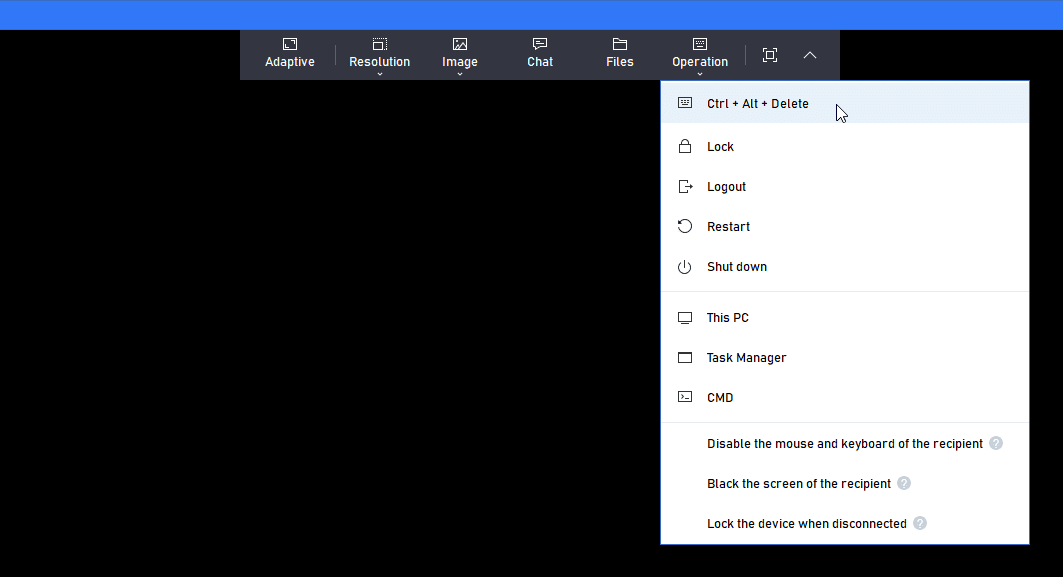Screen dimensions: 1063x577
Task: Click help icon beside Lock the device
Action: (x=919, y=523)
